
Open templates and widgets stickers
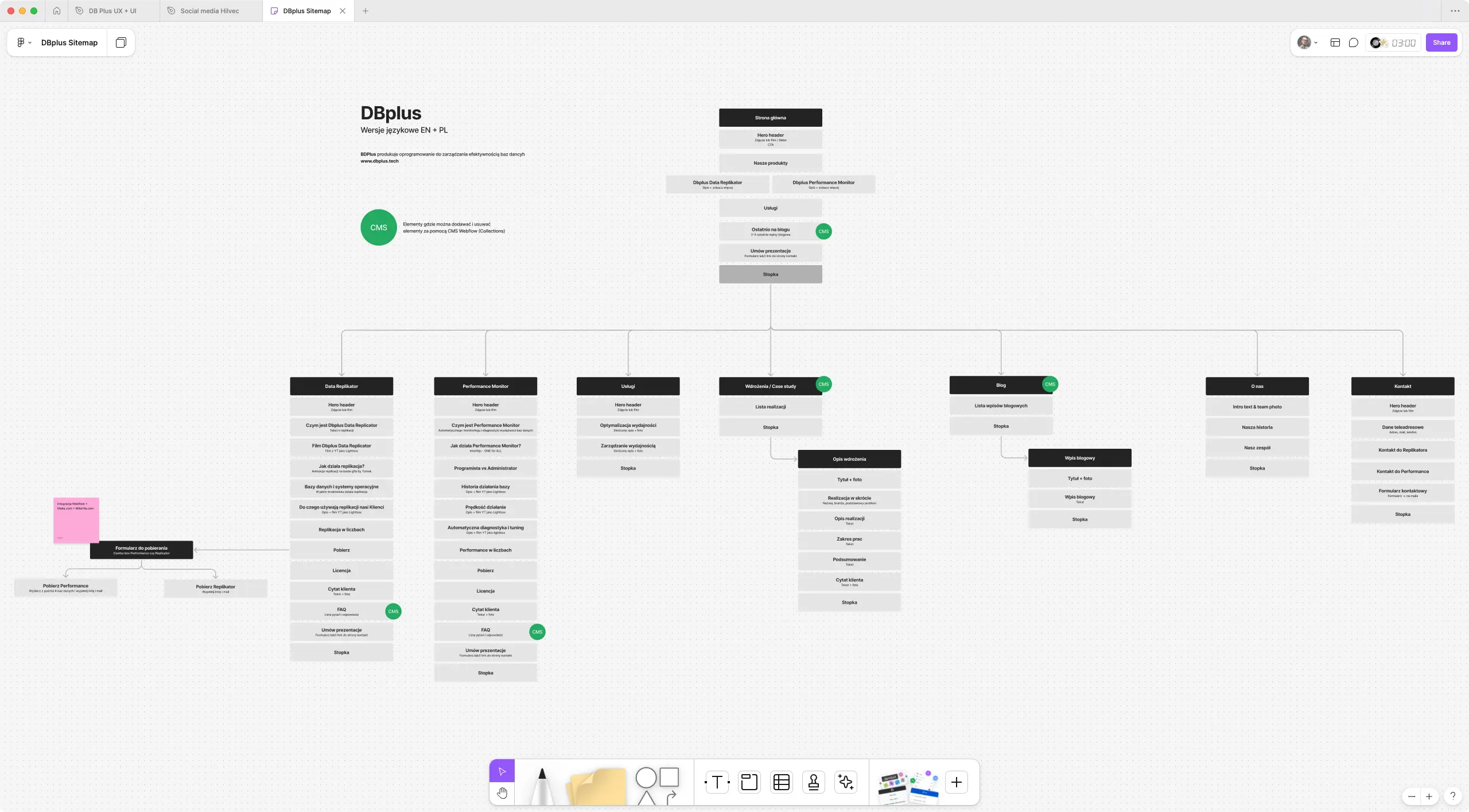908,787
